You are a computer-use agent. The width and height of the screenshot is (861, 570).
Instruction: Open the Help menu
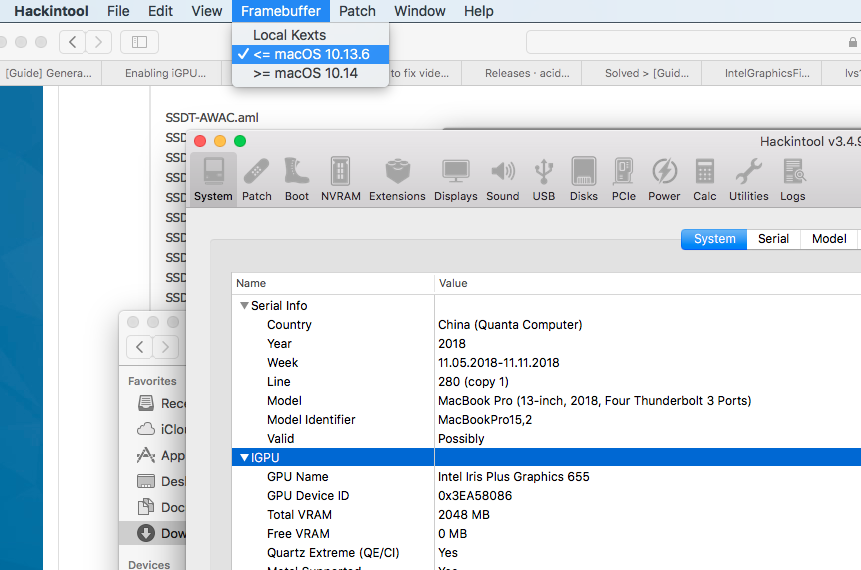[x=478, y=11]
